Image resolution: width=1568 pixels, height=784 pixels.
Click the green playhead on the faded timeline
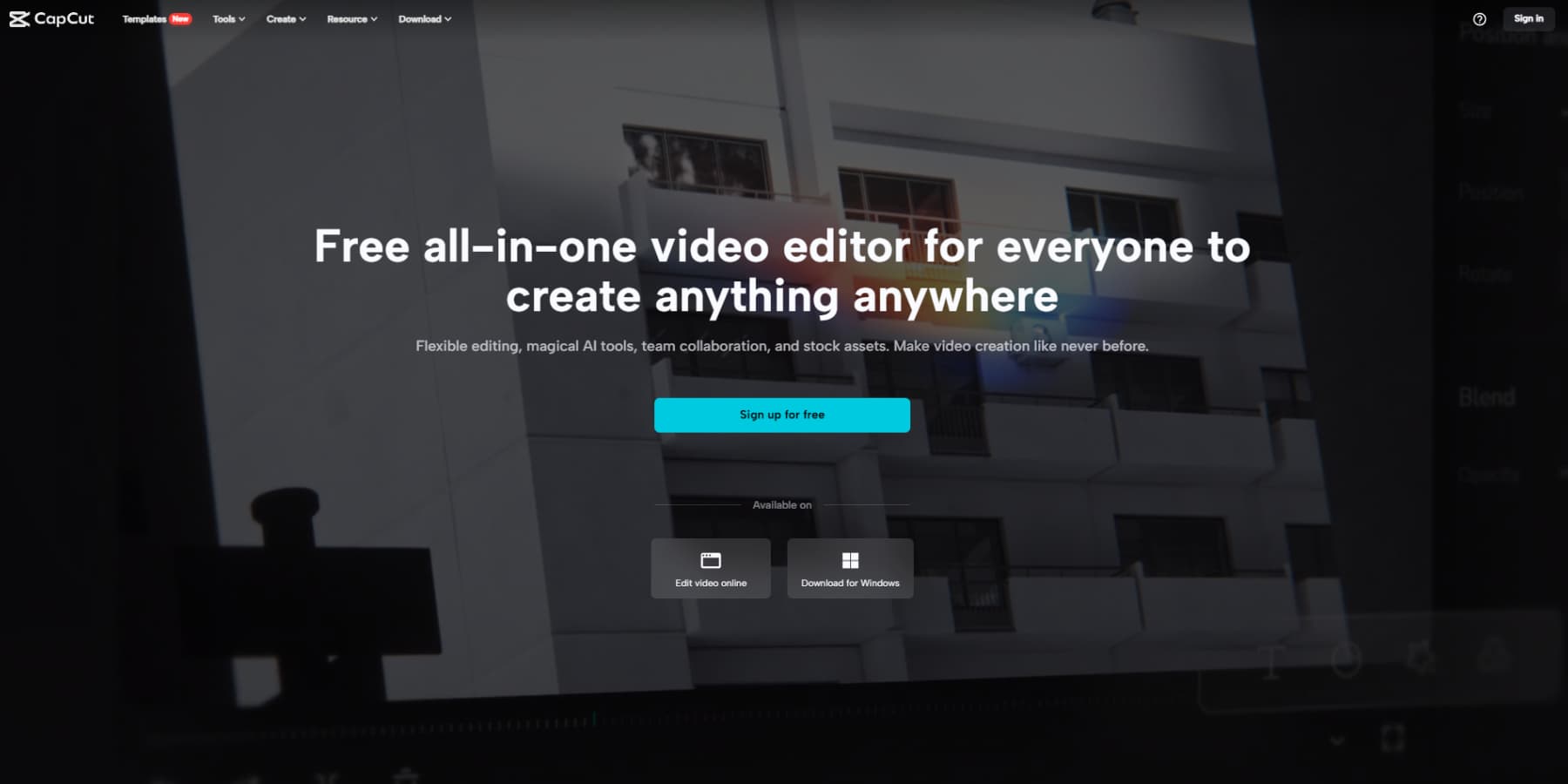(595, 720)
